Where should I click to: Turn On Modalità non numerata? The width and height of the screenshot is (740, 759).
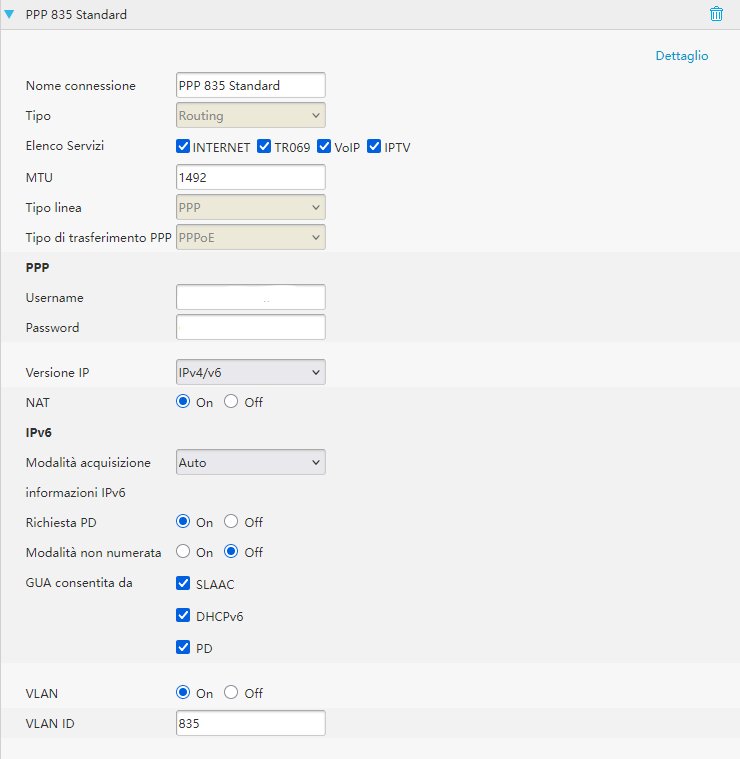pyautogui.click(x=183, y=552)
